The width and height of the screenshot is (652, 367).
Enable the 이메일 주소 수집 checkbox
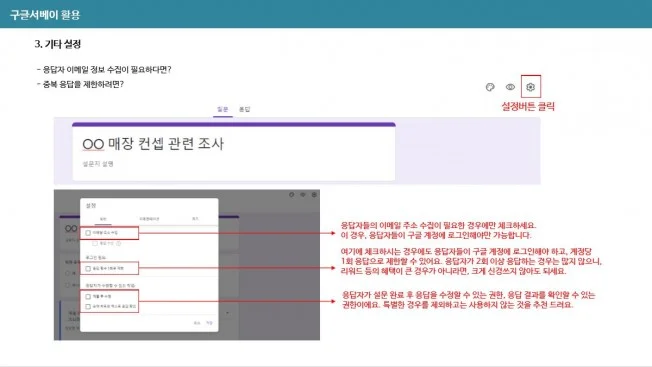[x=88, y=233]
